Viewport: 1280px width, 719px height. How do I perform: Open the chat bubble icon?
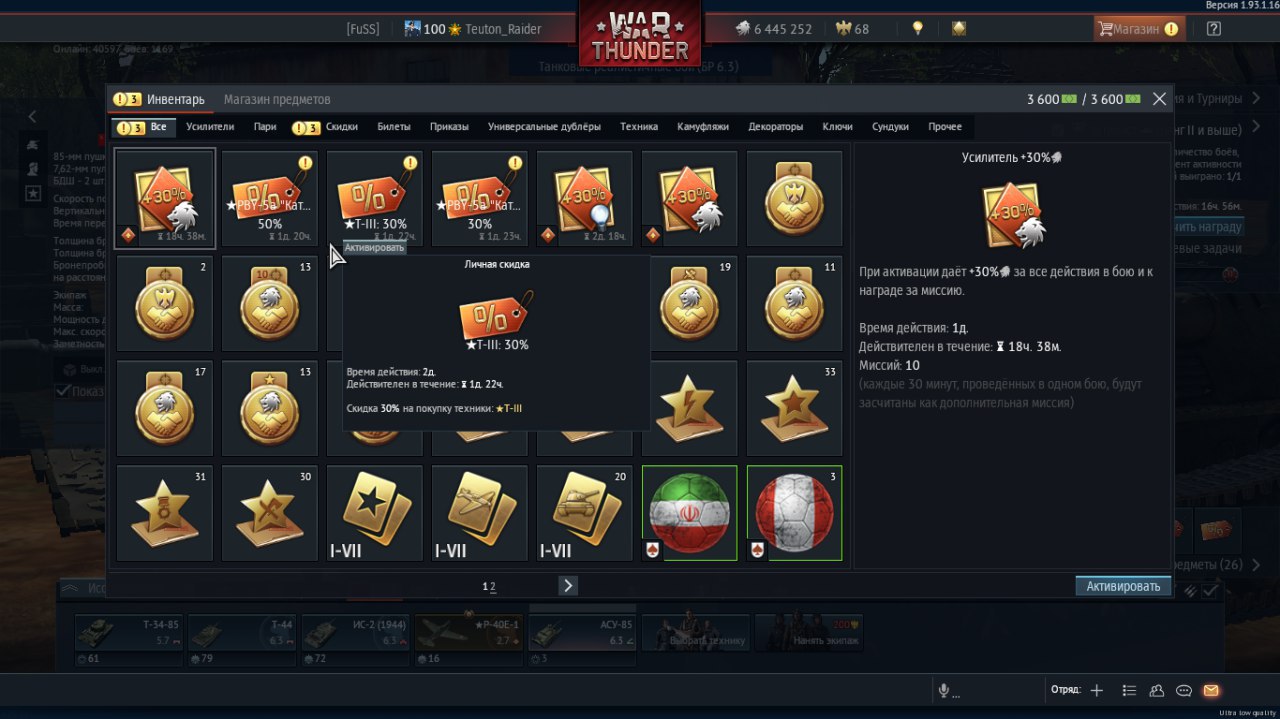[x=1184, y=690]
